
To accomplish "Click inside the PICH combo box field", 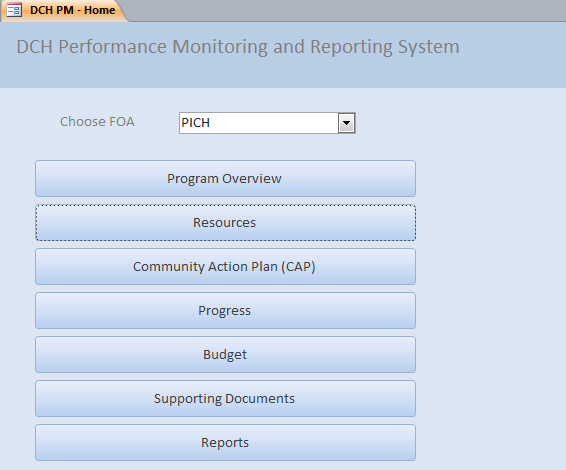I will pyautogui.click(x=259, y=123).
